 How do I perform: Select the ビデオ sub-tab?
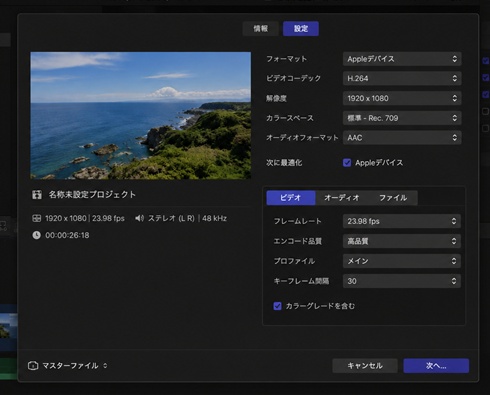[x=291, y=198]
